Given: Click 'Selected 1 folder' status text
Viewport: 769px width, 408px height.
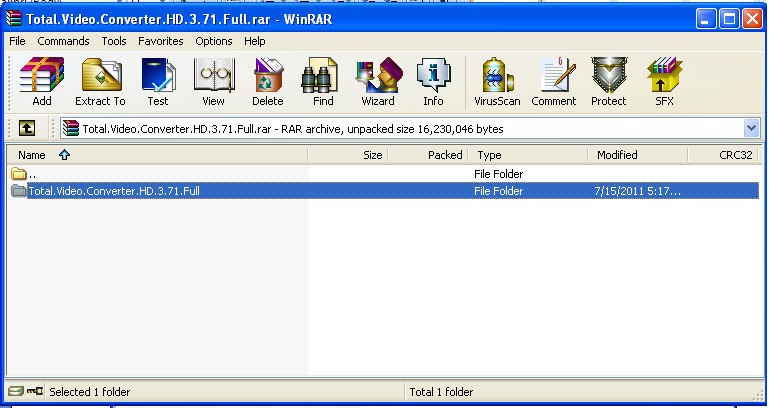Looking at the screenshot, I should point(90,392).
